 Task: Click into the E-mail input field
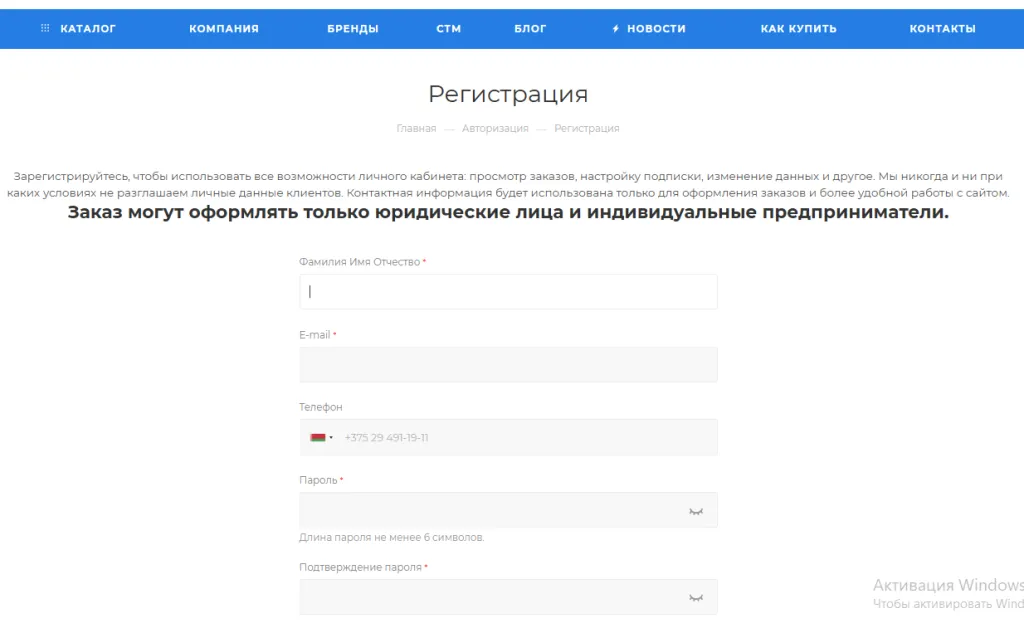click(508, 365)
